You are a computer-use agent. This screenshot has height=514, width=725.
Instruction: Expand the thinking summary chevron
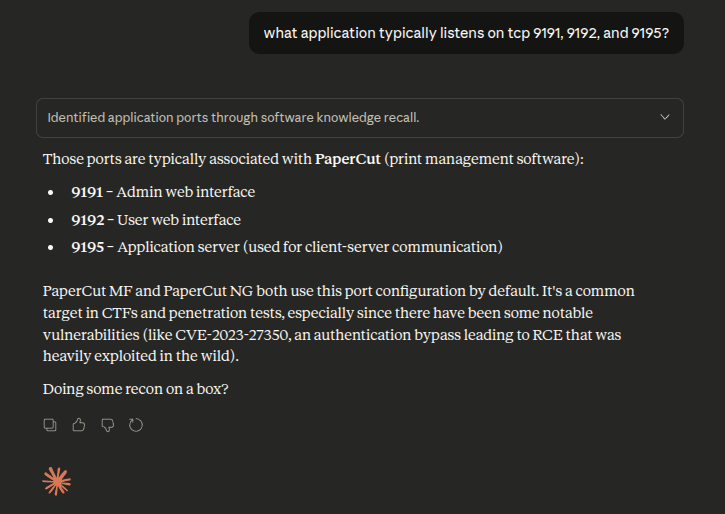664,117
